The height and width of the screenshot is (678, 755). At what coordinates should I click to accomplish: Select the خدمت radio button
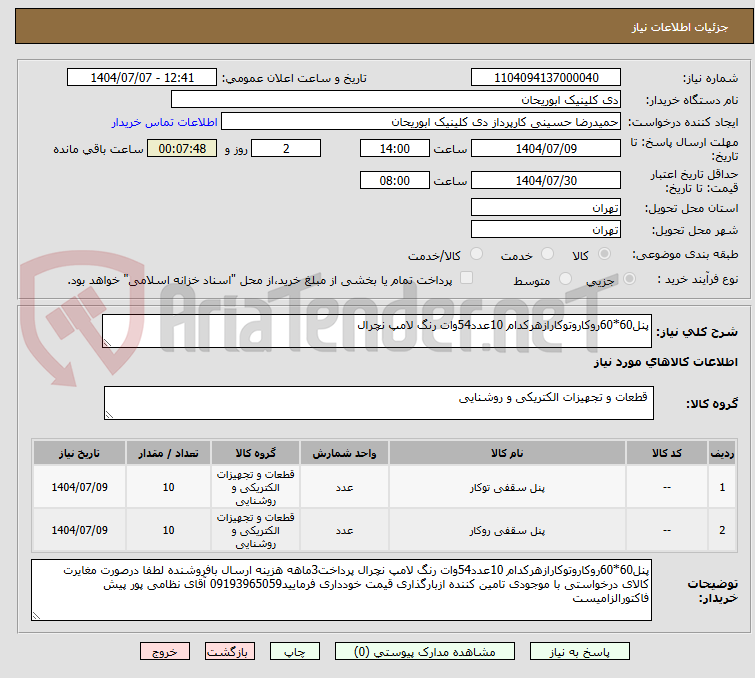tap(547, 254)
